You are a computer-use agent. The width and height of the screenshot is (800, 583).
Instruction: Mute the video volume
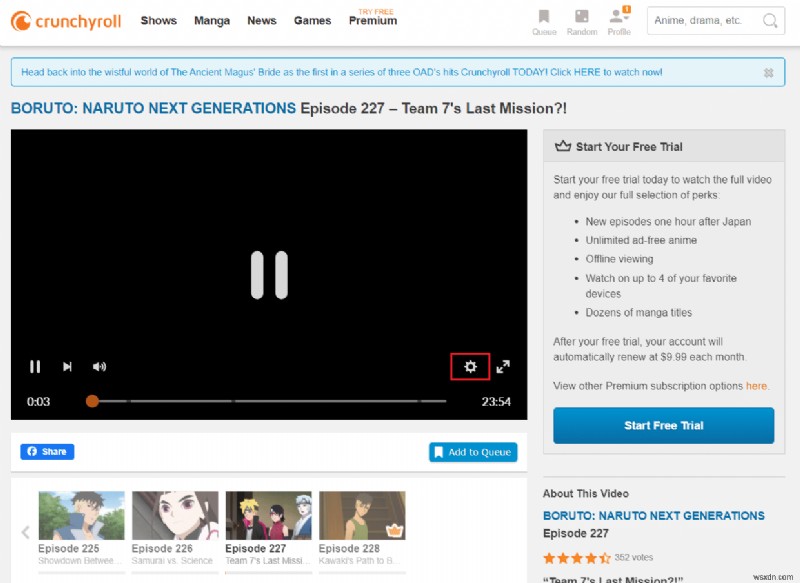tap(99, 366)
